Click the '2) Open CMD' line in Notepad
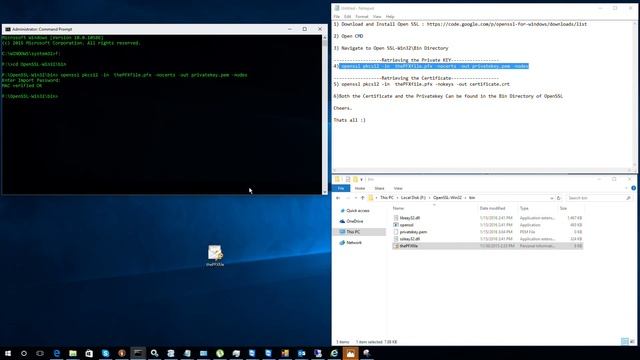 point(348,36)
